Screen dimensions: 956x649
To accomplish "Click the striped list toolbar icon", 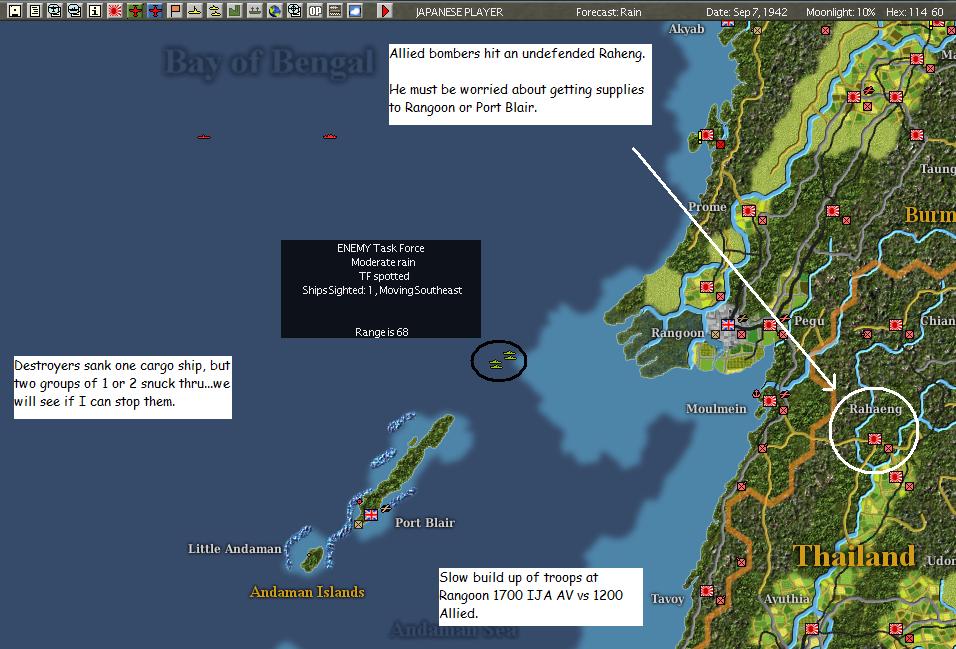I will 335,10.
